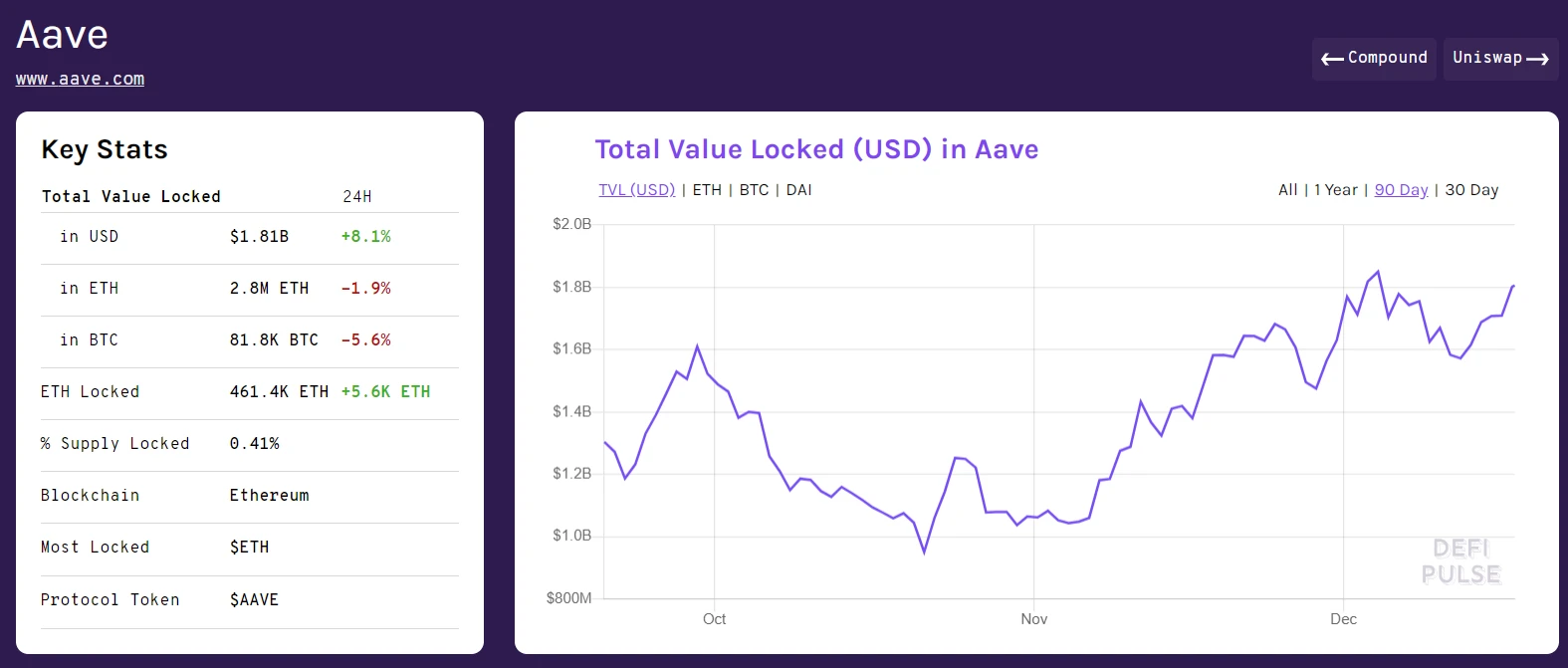Open the www.aave.com link
The width and height of the screenshot is (1568, 668).
(80, 79)
